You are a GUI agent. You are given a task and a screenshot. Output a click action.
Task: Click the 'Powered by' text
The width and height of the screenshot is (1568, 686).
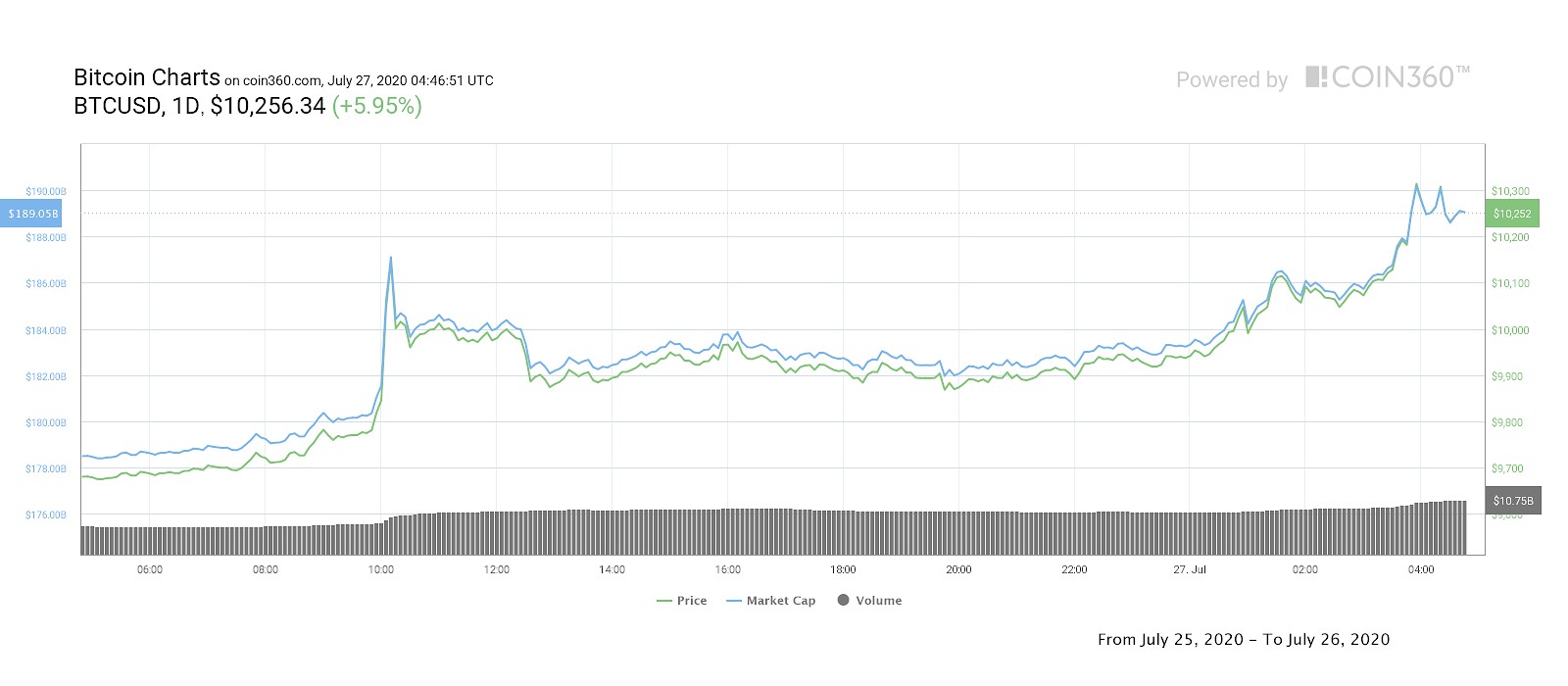[1232, 80]
